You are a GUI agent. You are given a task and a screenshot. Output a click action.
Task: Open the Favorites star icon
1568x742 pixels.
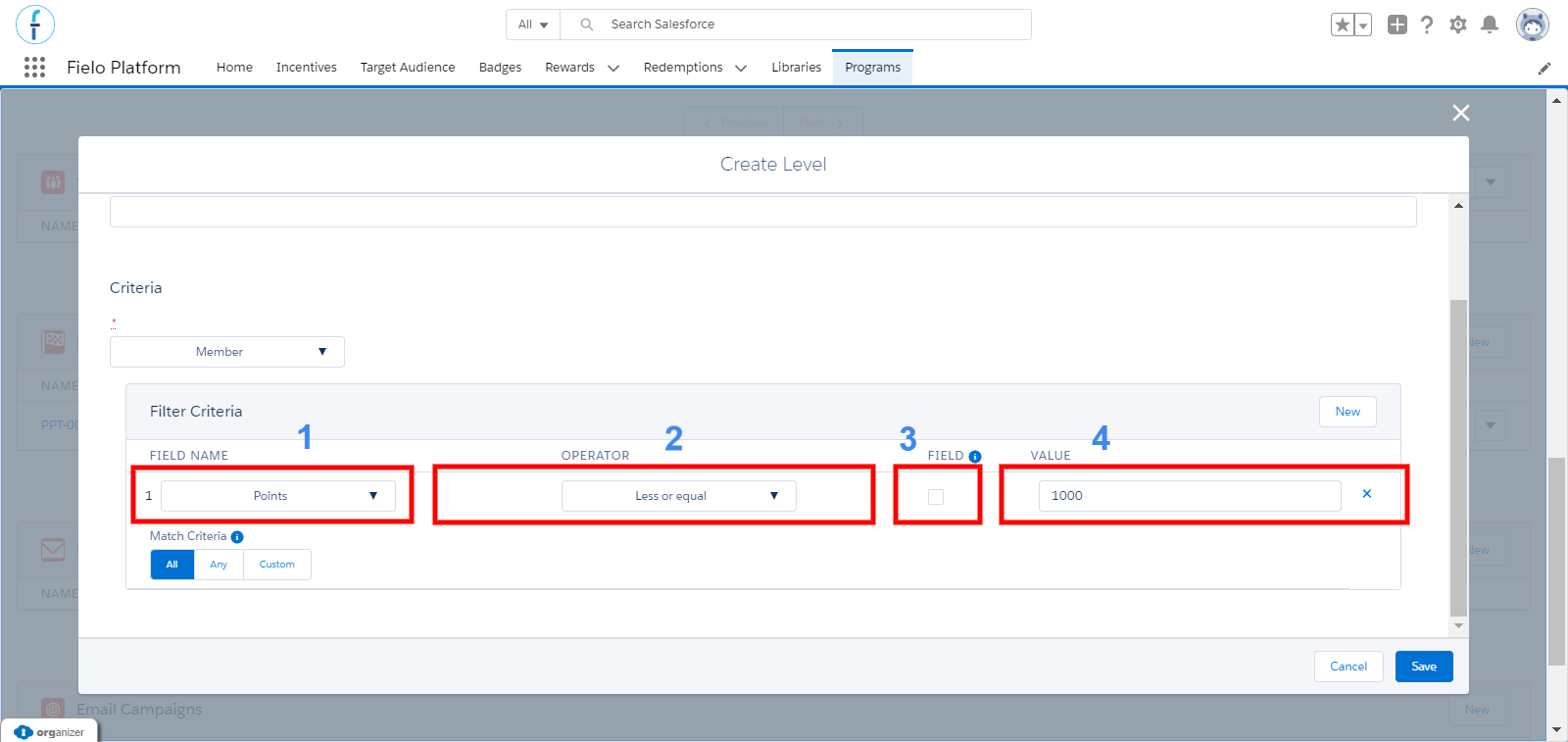[x=1342, y=25]
